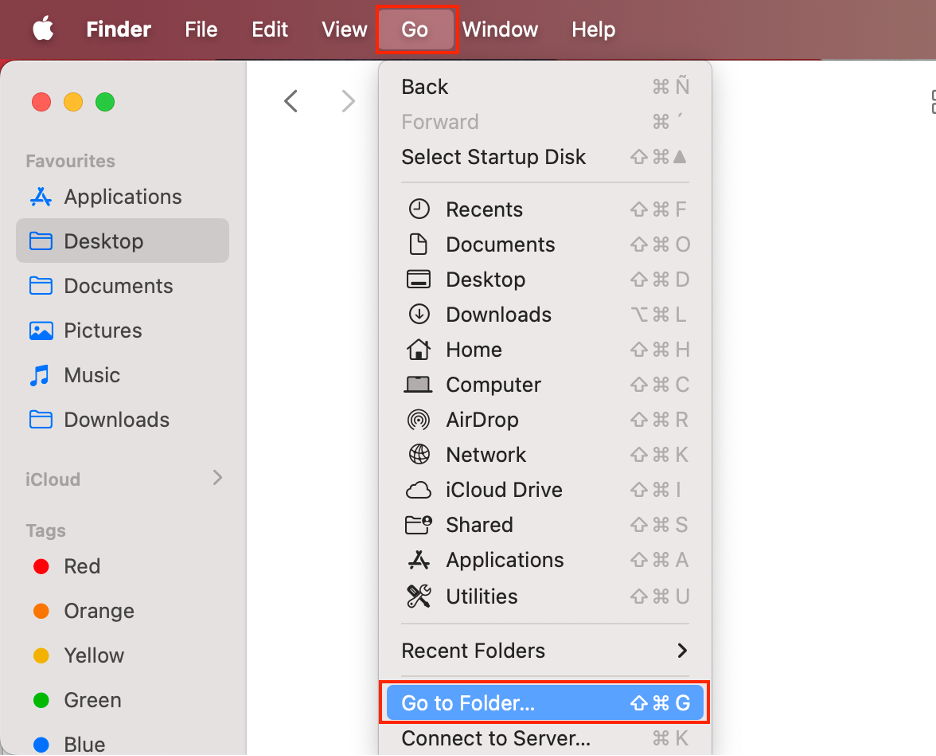
Task: Click the Back navigation arrow
Action: point(291,100)
